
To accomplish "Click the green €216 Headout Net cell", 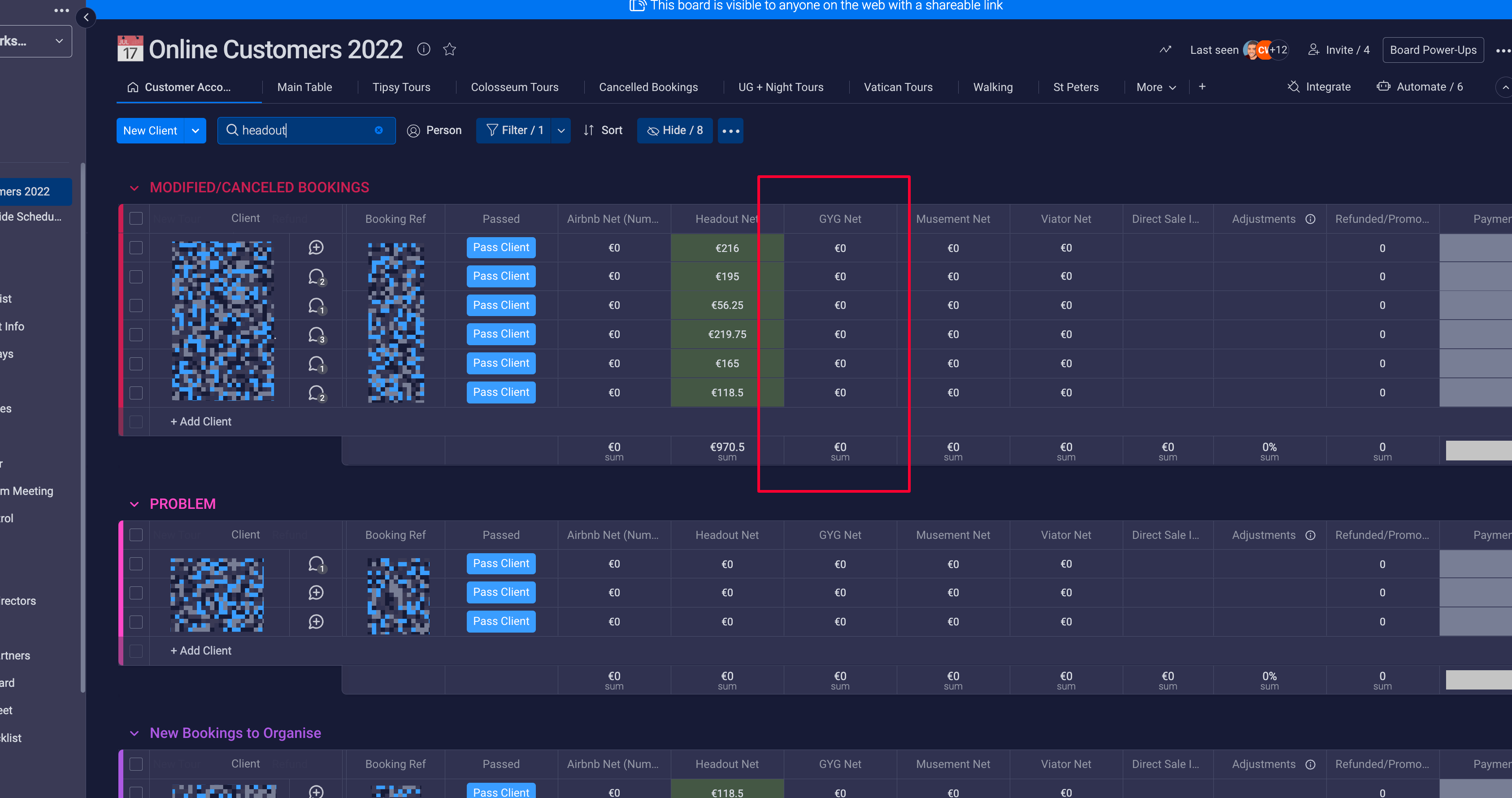I will click(x=727, y=247).
